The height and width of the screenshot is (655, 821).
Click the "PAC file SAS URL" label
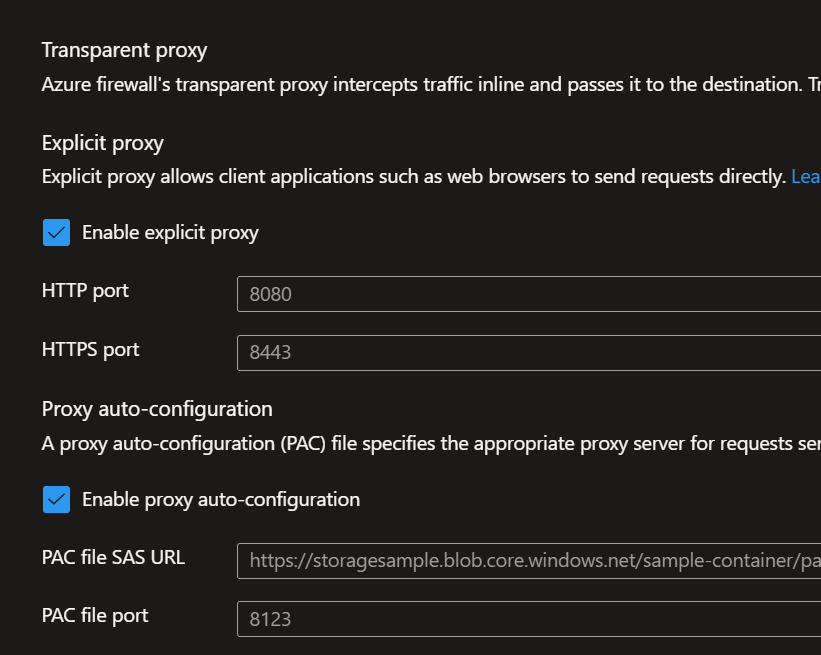pyautogui.click(x=113, y=557)
